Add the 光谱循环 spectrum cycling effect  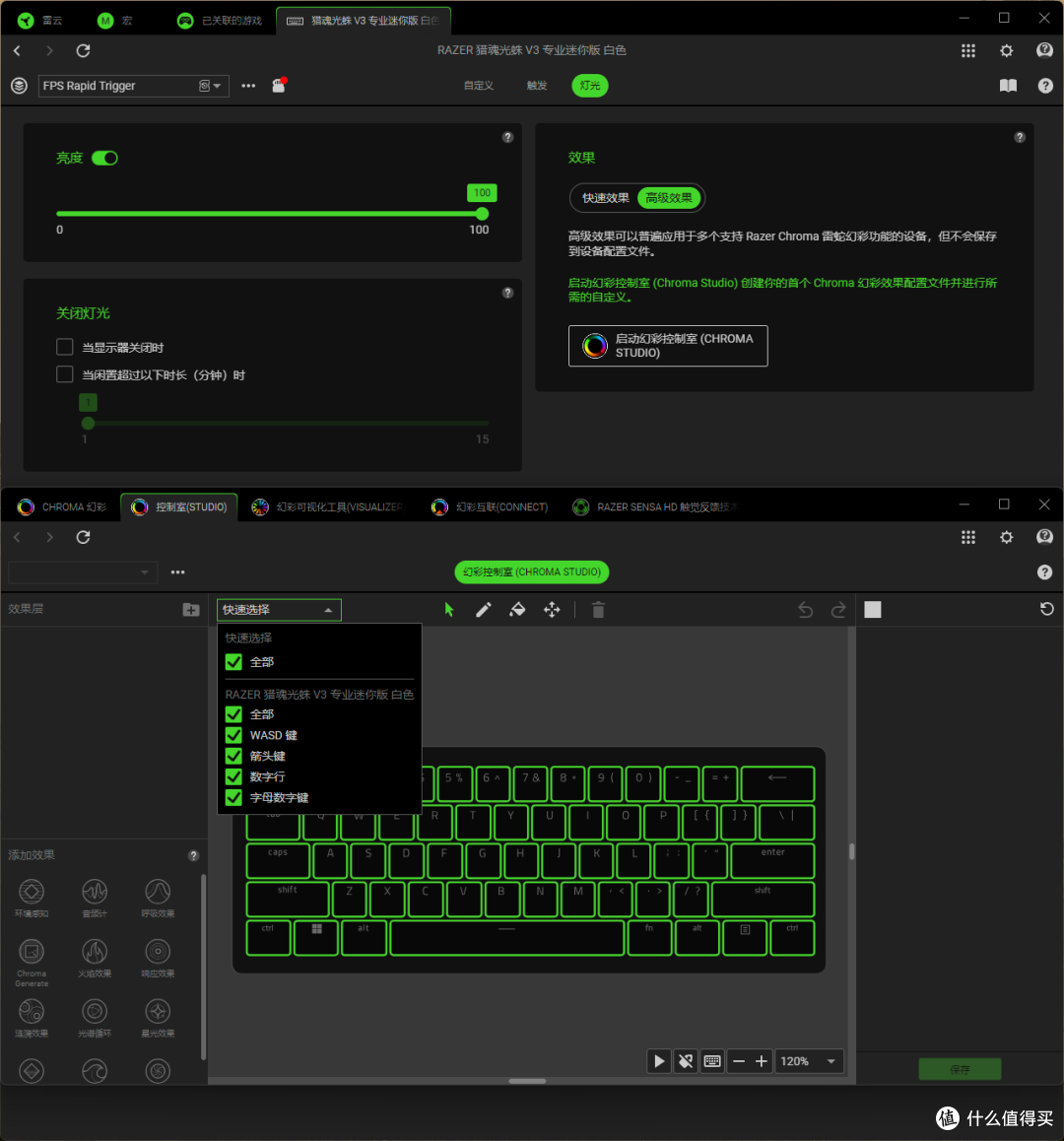tap(95, 1017)
